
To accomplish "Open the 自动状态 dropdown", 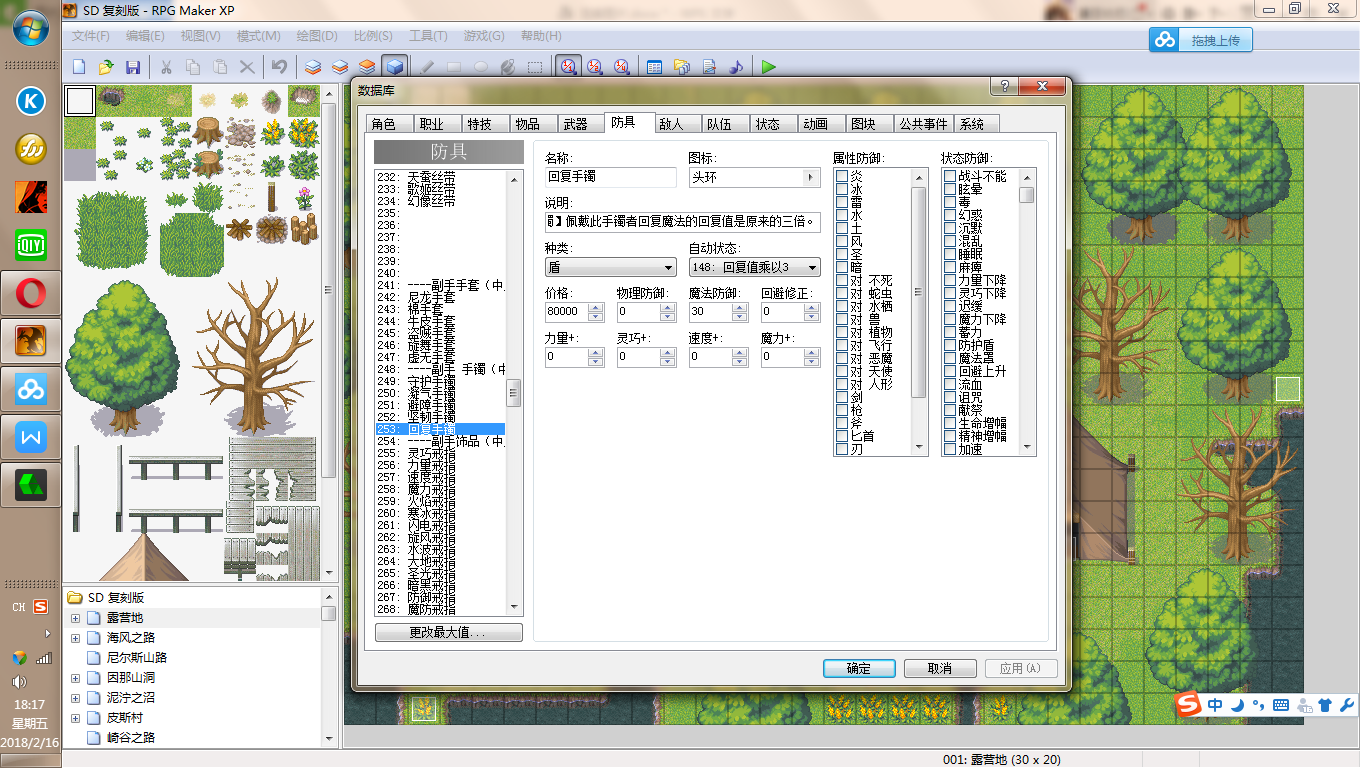I will coord(755,268).
